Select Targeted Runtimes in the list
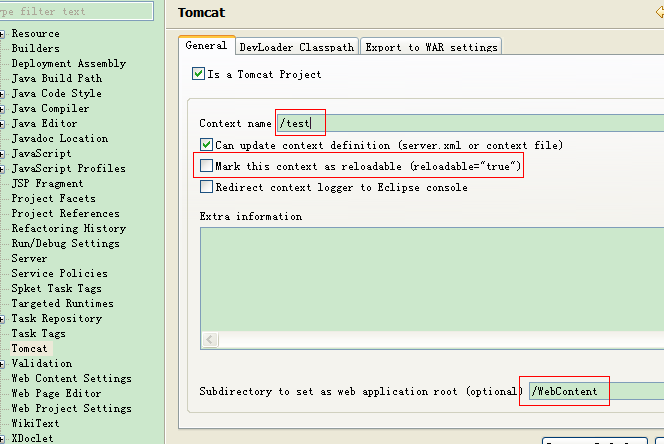 click(62, 304)
